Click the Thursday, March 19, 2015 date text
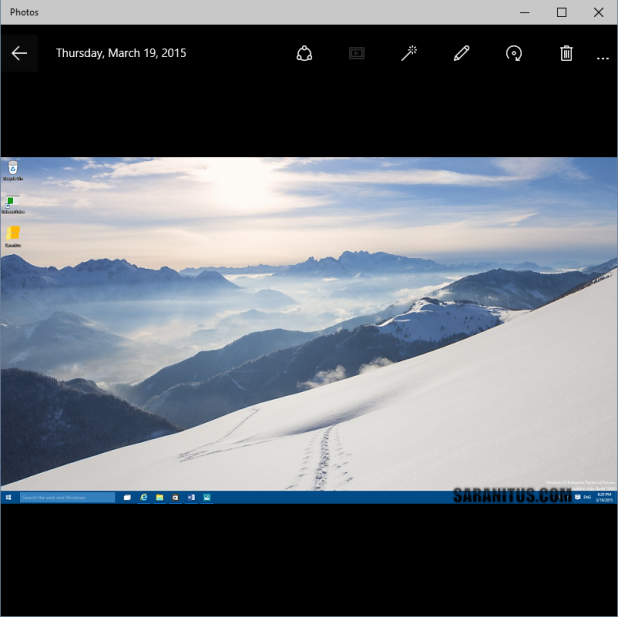The image size is (618, 617). (x=121, y=53)
